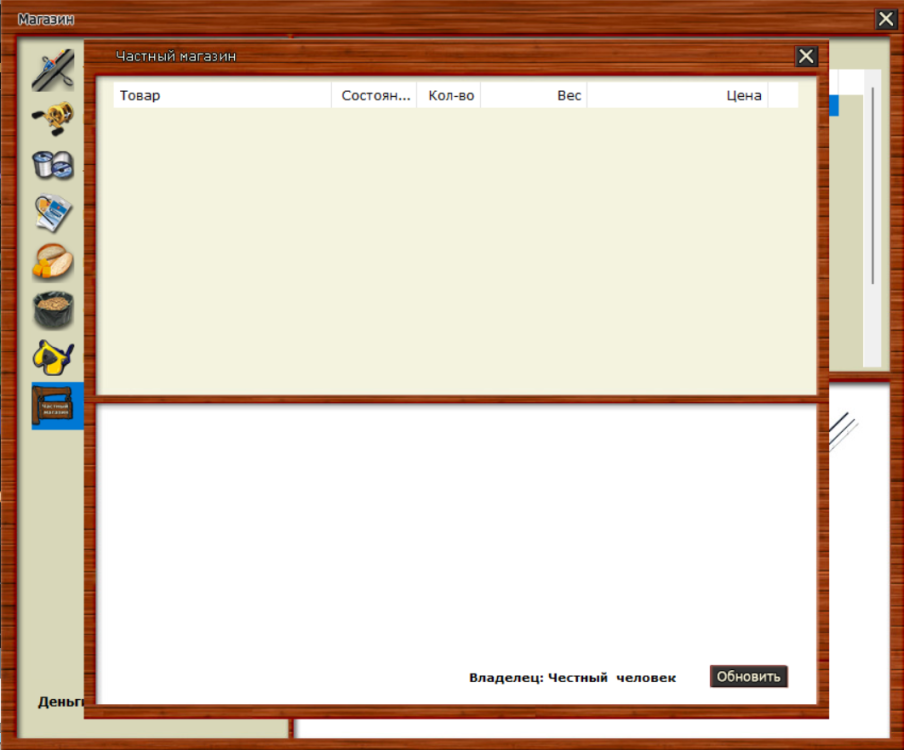Open the groundbait bag category icon
Viewport: 904px width, 750px height.
coord(52,310)
